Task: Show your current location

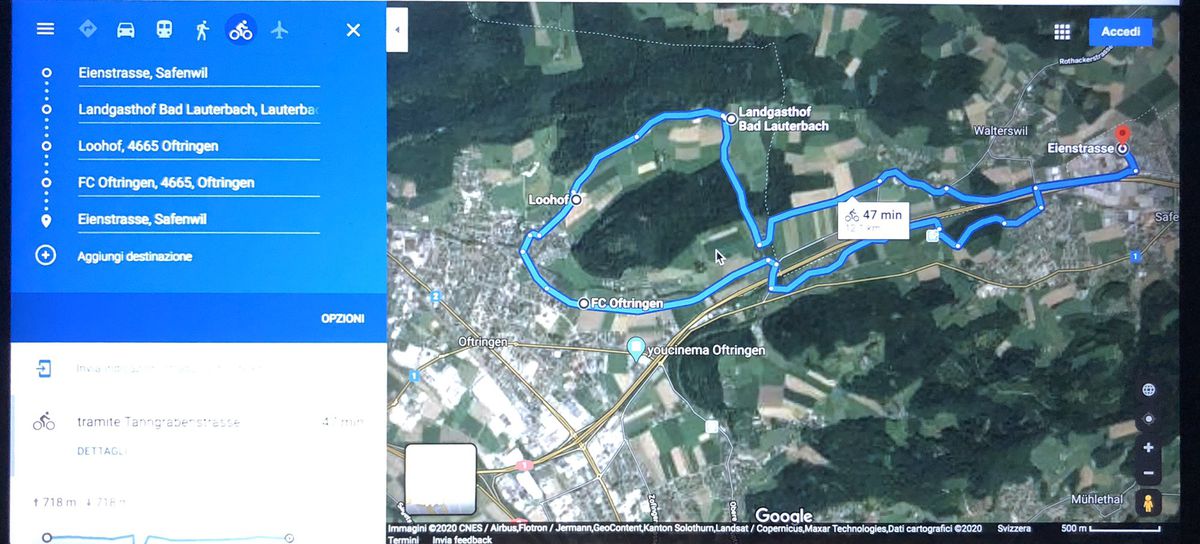Action: [1148, 419]
